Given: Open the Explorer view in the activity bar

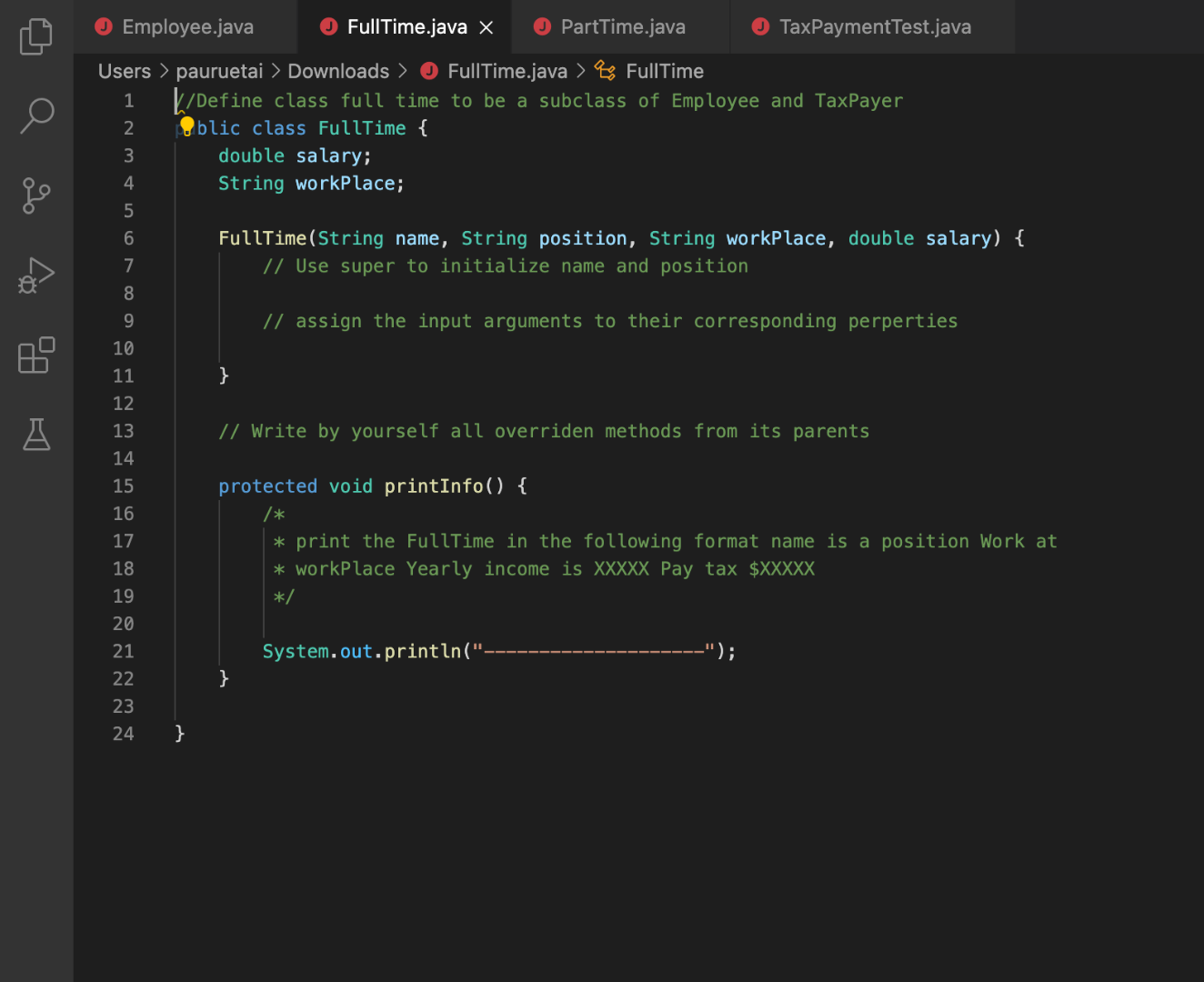Looking at the screenshot, I should coord(36,36).
